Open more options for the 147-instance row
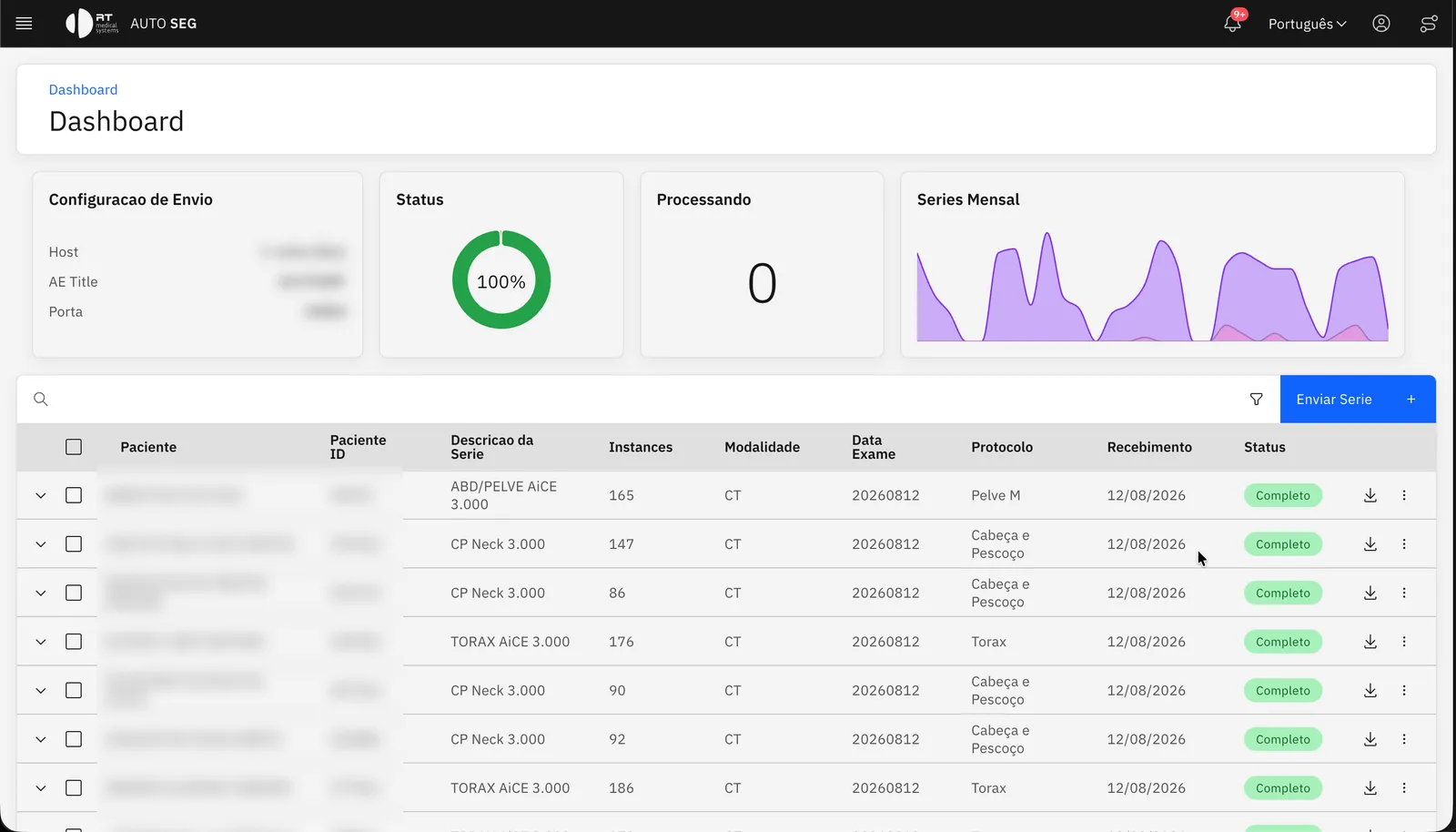The width and height of the screenshot is (1456, 832). click(x=1404, y=544)
